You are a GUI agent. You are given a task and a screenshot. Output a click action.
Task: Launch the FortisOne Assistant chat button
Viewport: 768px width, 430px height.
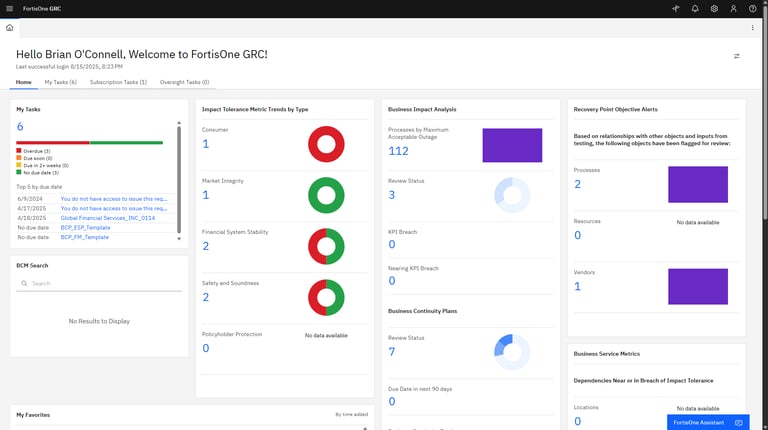click(707, 422)
